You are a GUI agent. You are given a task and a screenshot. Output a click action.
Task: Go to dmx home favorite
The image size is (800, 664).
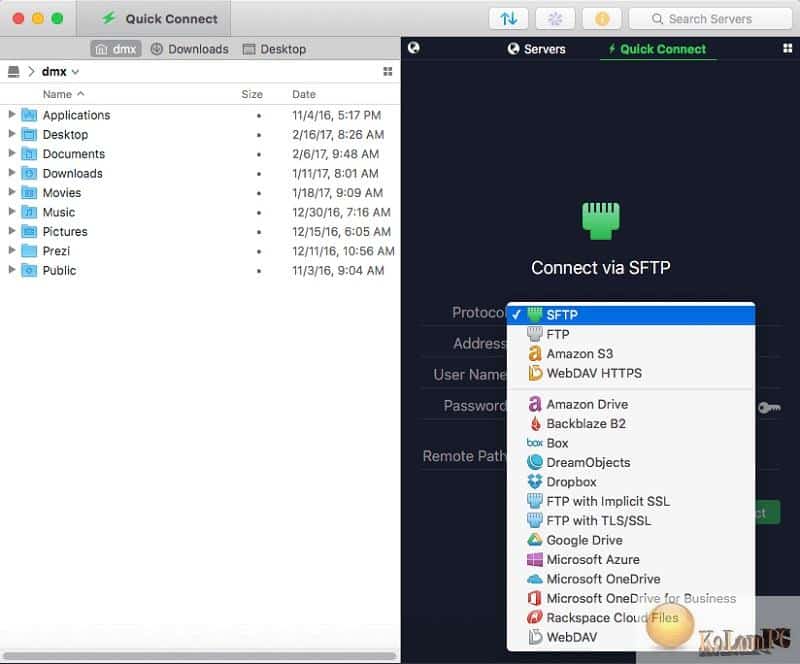tap(116, 49)
